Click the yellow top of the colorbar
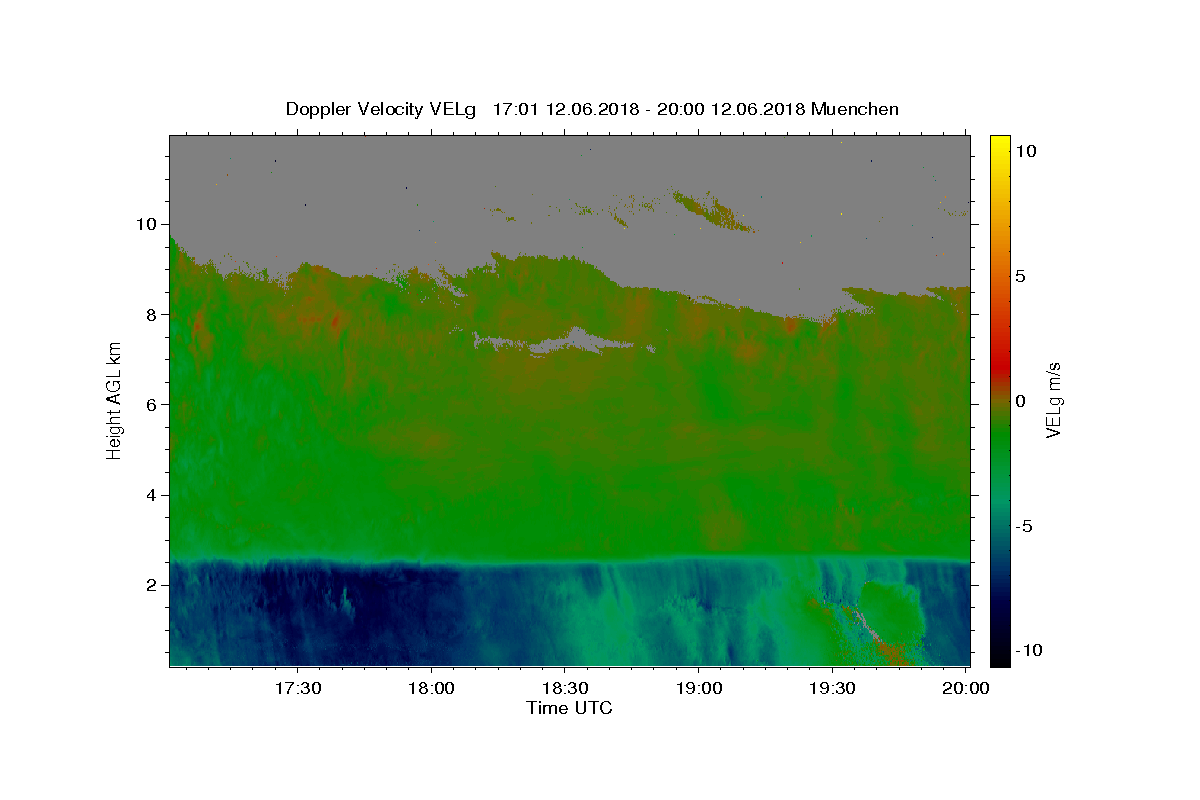This screenshot has width=1200, height=800. pos(1000,145)
